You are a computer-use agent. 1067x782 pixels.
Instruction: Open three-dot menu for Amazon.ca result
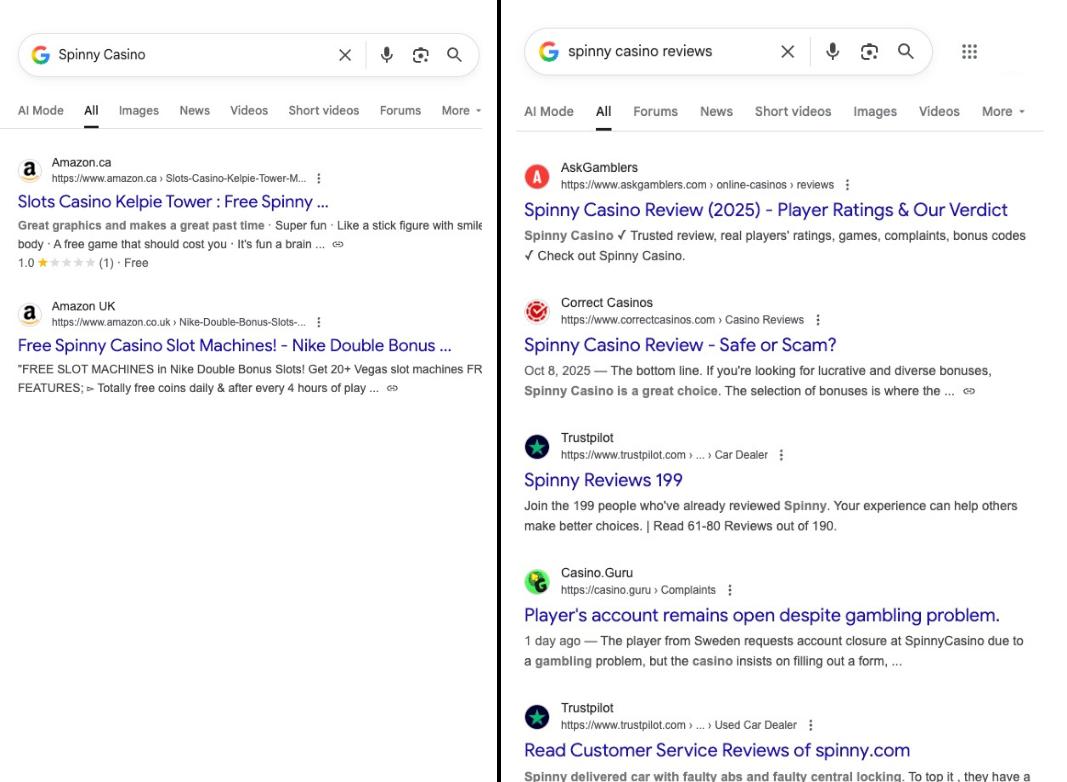click(319, 179)
